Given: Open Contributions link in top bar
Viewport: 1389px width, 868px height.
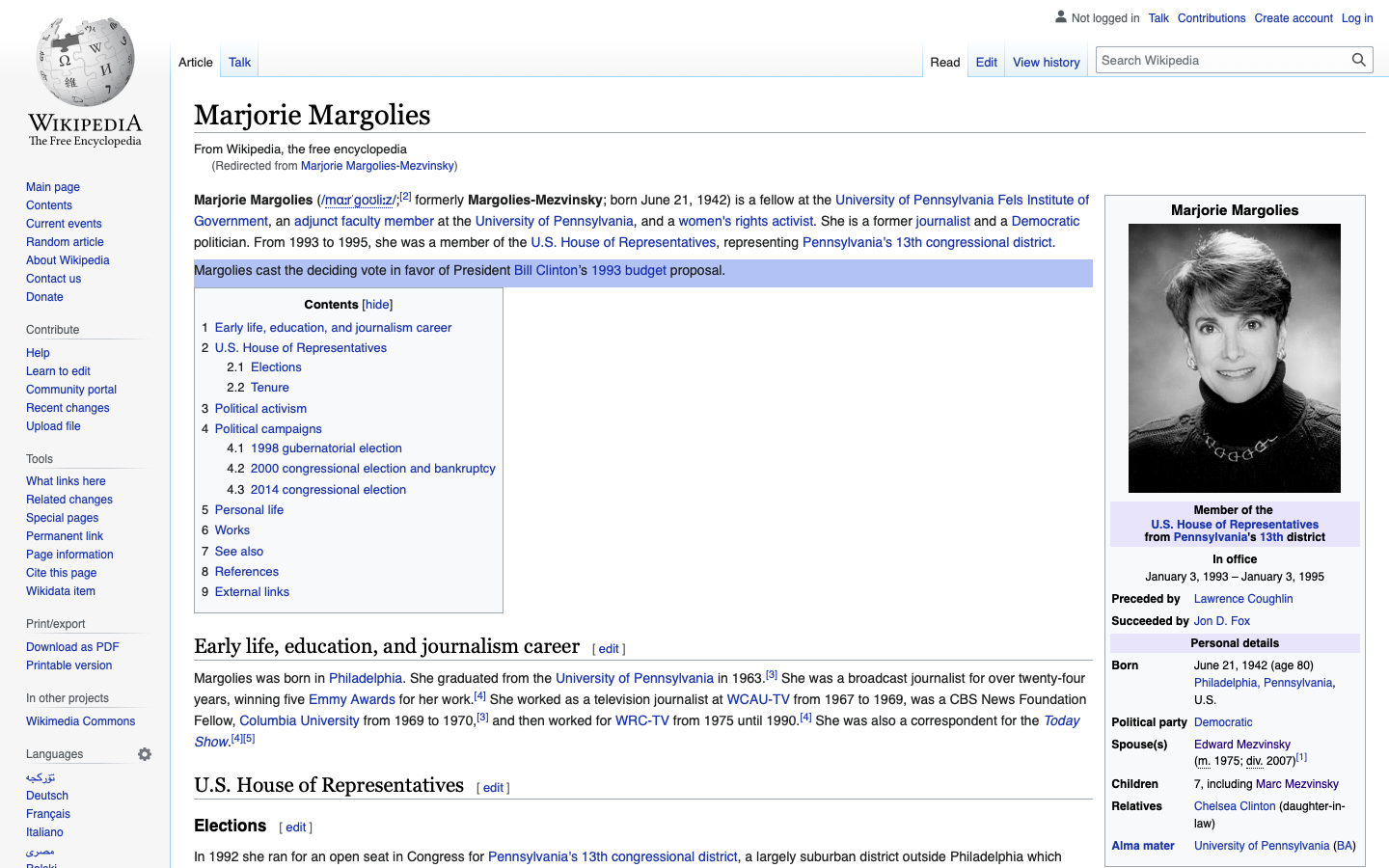Looking at the screenshot, I should click(x=1212, y=18).
